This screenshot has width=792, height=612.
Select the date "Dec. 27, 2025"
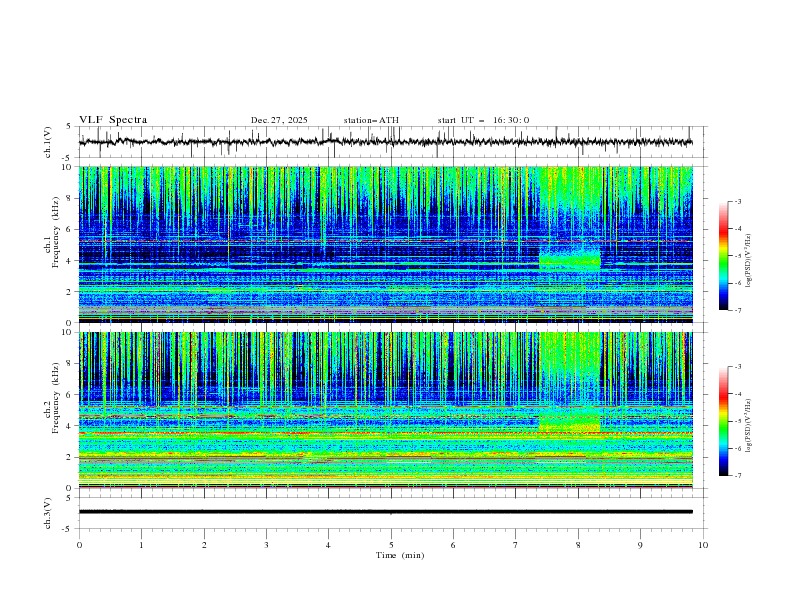click(279, 120)
